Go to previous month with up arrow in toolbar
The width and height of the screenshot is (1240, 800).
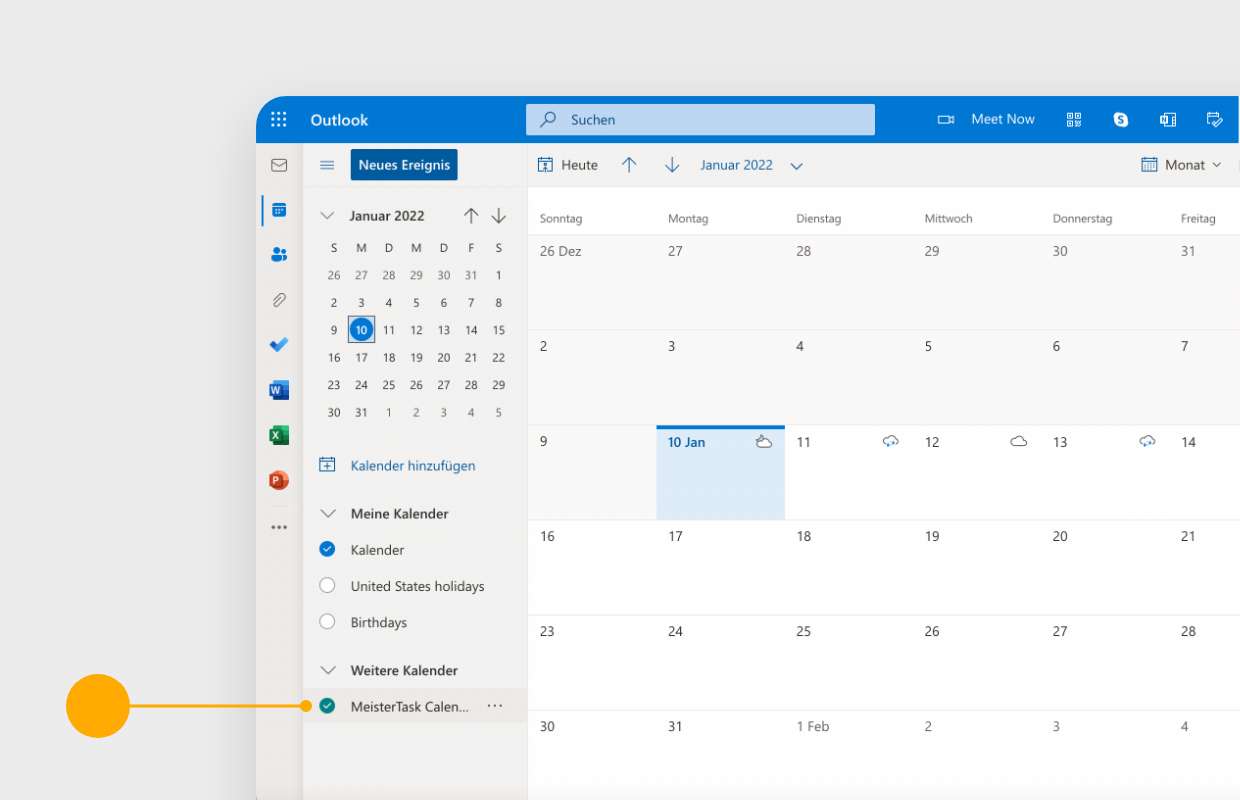click(629, 165)
